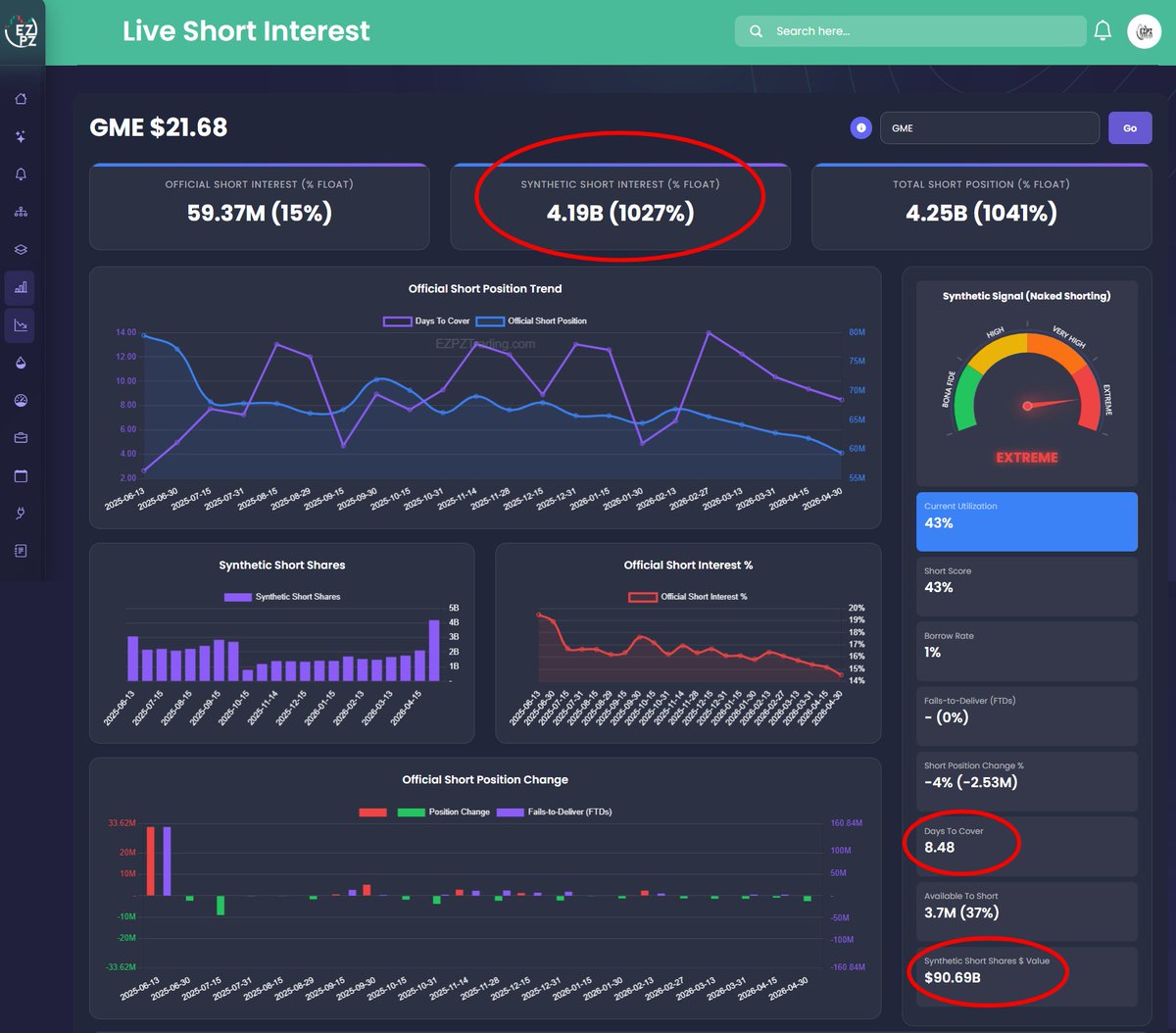Select the Borrow Rate tile
Image resolution: width=1176 pixels, height=1033 pixels.
[x=1027, y=651]
